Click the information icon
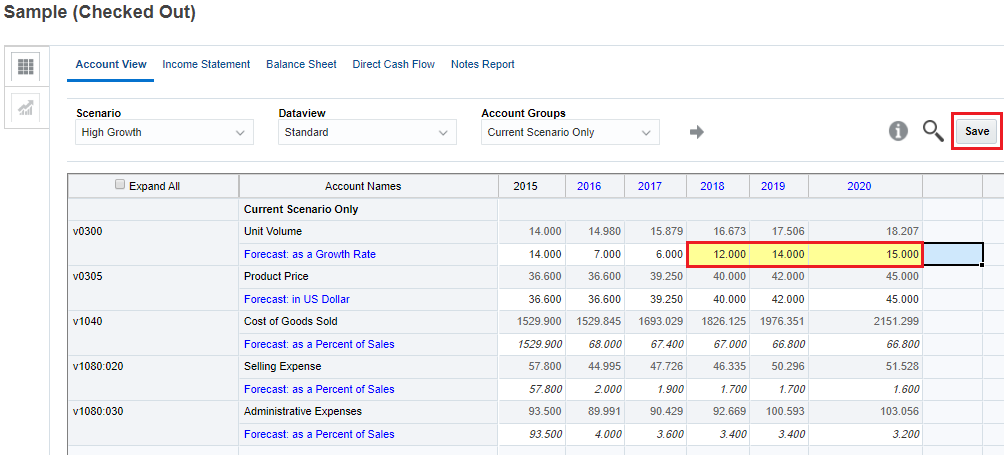Image resolution: width=1004 pixels, height=455 pixels. pos(898,131)
